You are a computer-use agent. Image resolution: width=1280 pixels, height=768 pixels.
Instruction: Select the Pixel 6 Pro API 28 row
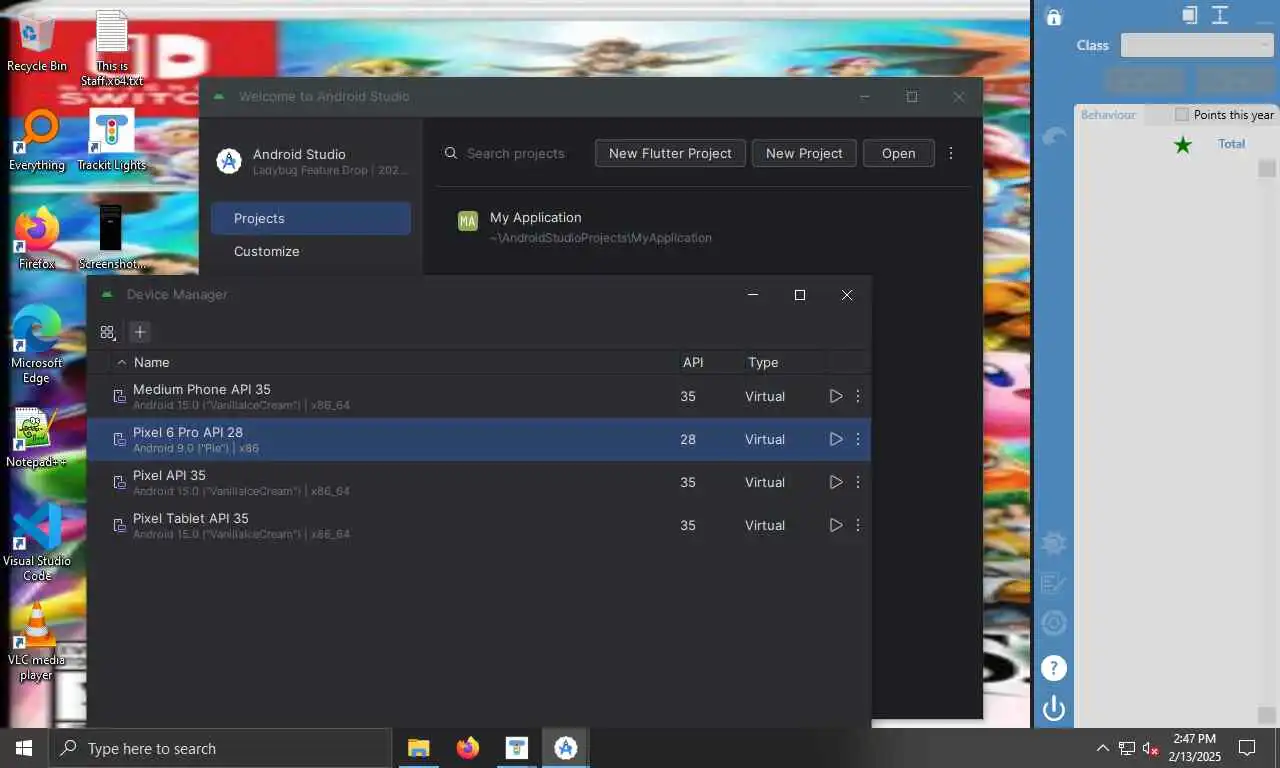click(x=478, y=439)
